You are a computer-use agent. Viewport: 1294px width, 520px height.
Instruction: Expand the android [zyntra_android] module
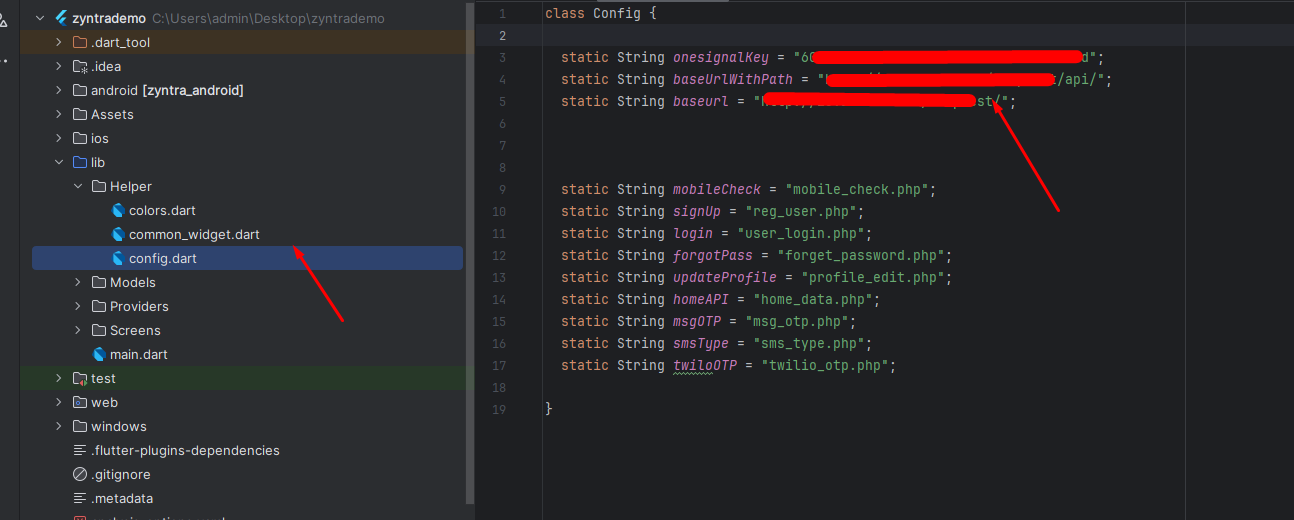(x=59, y=91)
